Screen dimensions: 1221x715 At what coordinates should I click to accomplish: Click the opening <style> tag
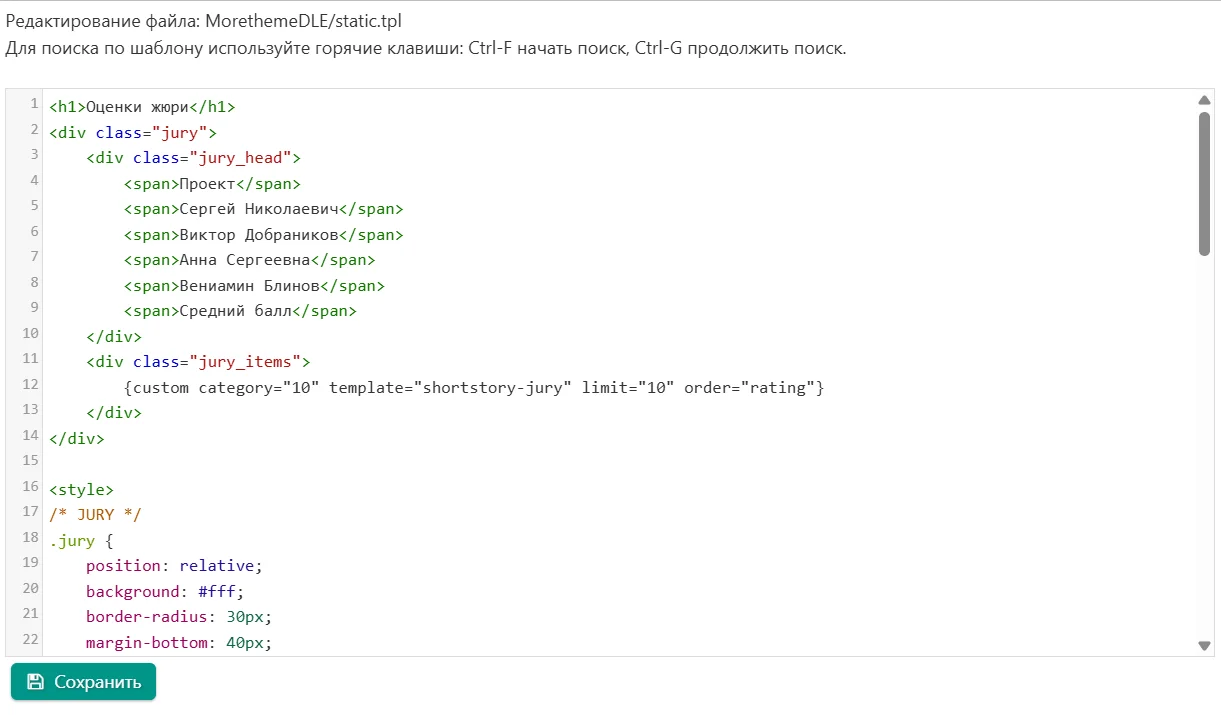click(81, 490)
